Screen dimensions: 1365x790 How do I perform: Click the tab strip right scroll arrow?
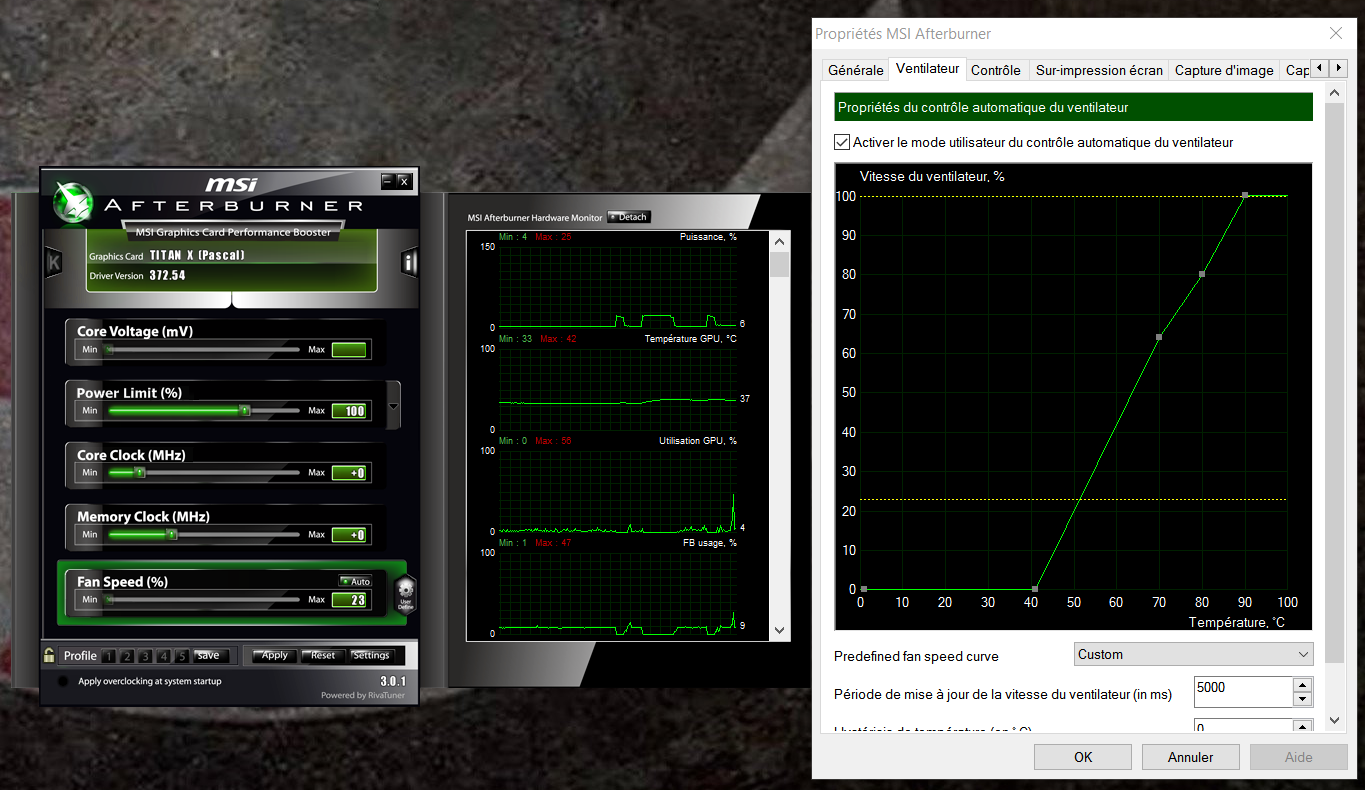(1338, 68)
